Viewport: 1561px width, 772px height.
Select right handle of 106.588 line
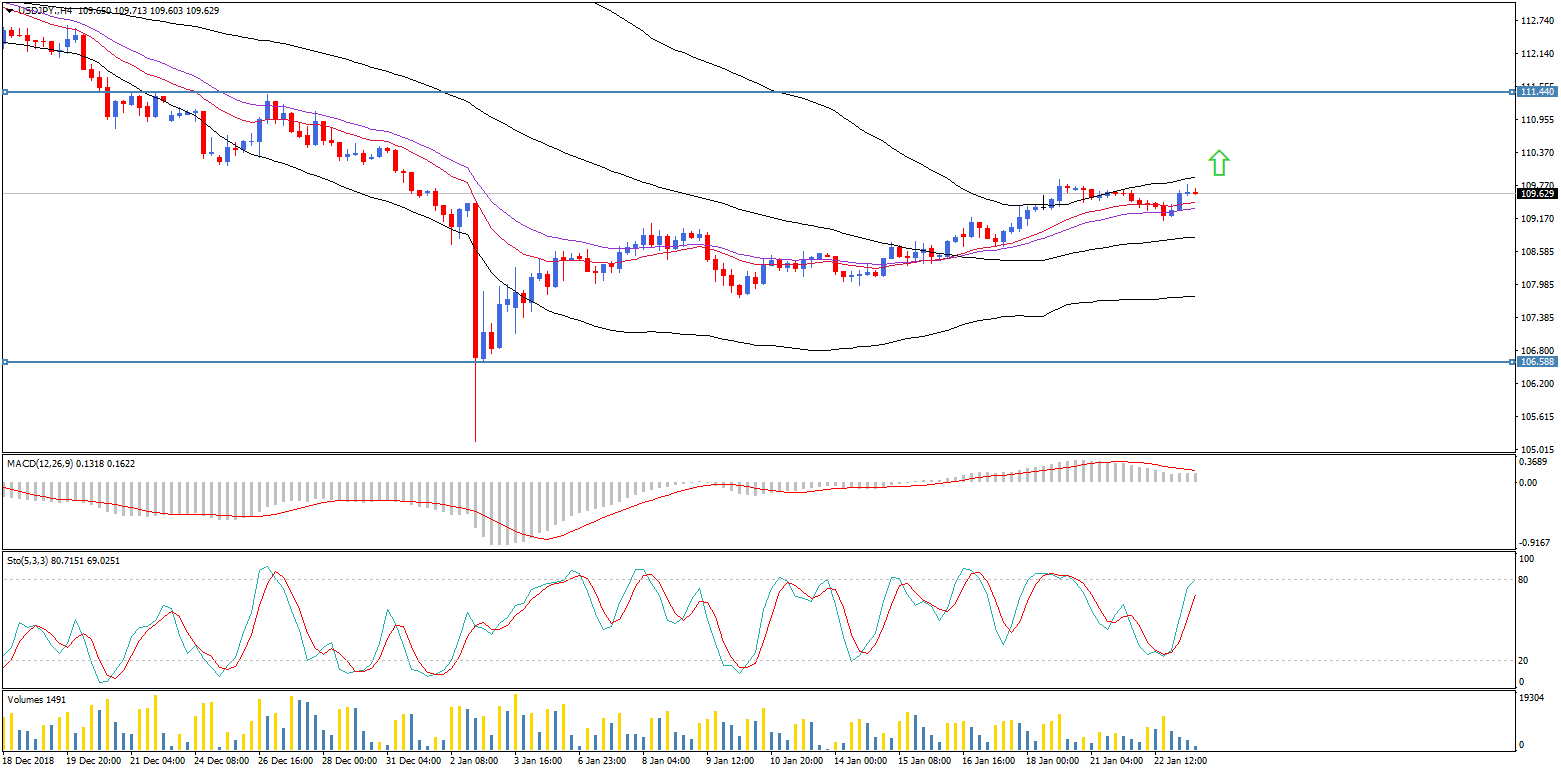pos(1512,362)
